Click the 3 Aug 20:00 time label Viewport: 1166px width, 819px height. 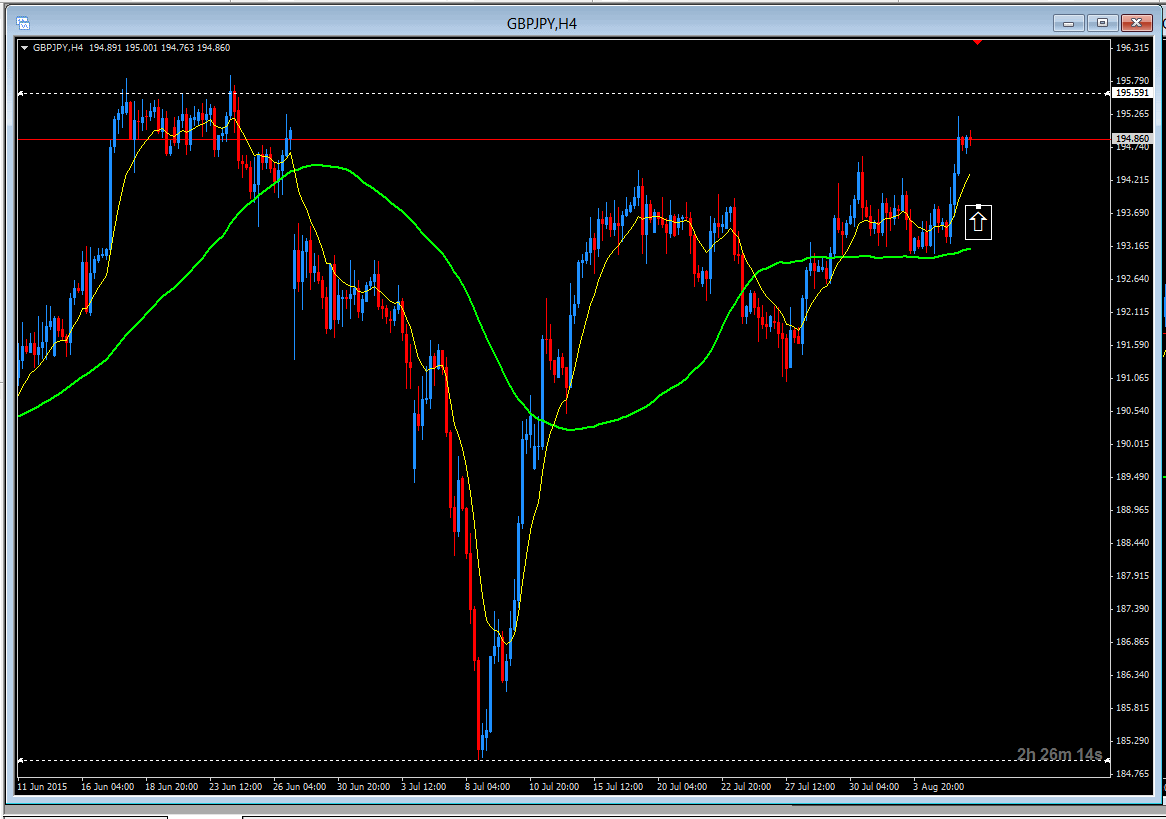(940, 787)
